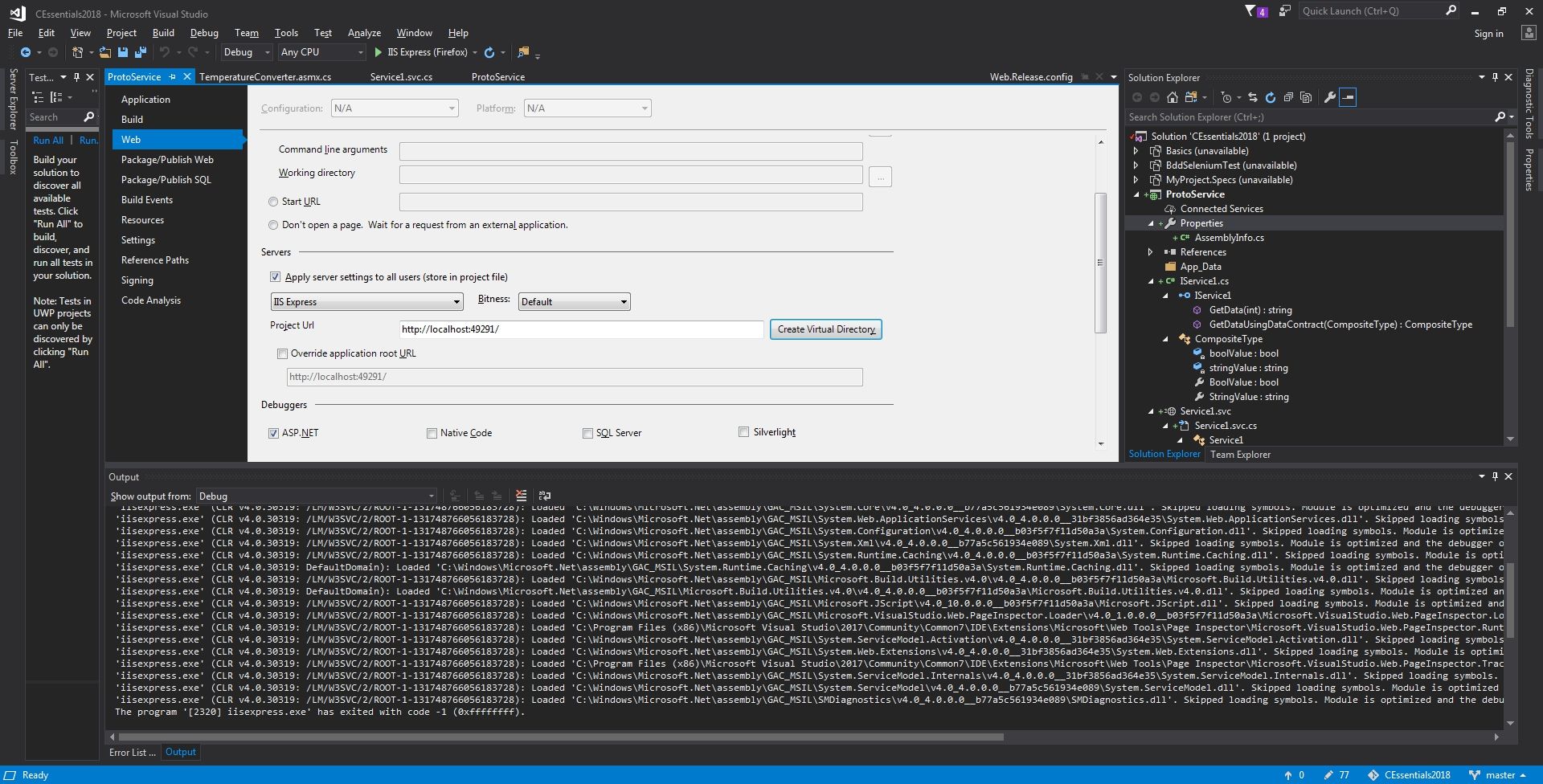
Task: Click Solution Explorer Home icon
Action: pos(1173,97)
